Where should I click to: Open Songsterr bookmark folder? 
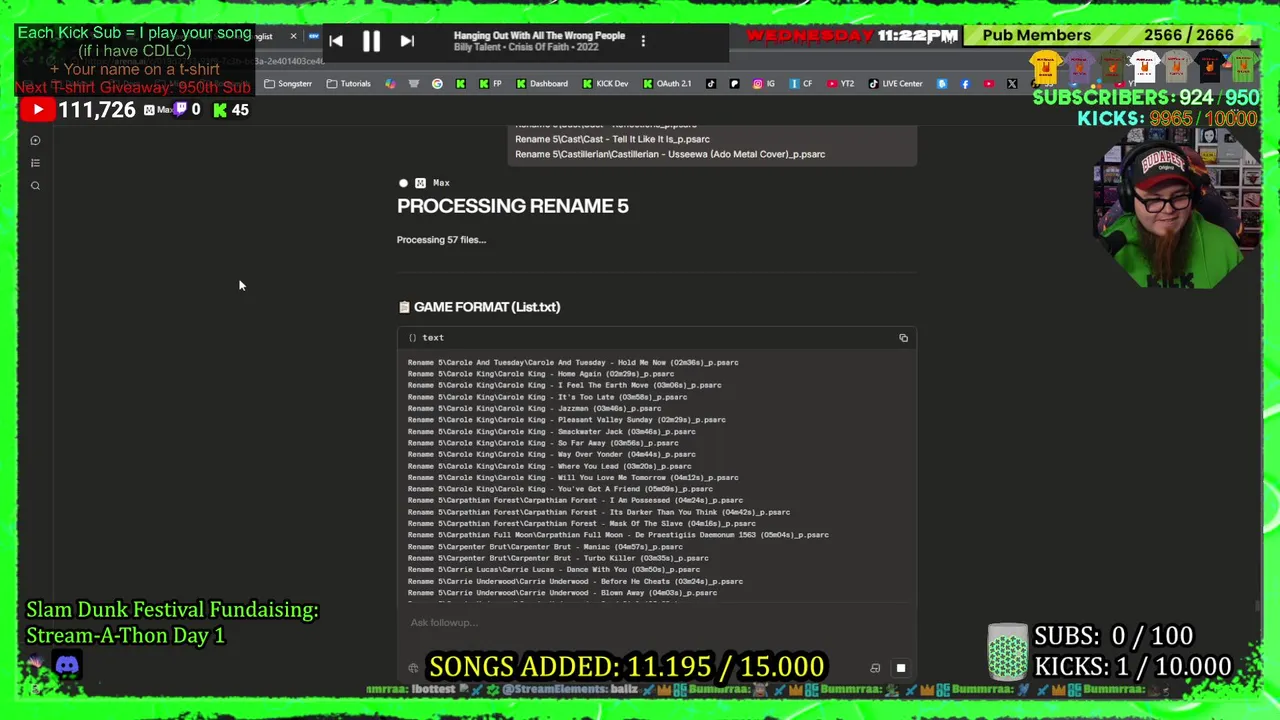pos(288,84)
